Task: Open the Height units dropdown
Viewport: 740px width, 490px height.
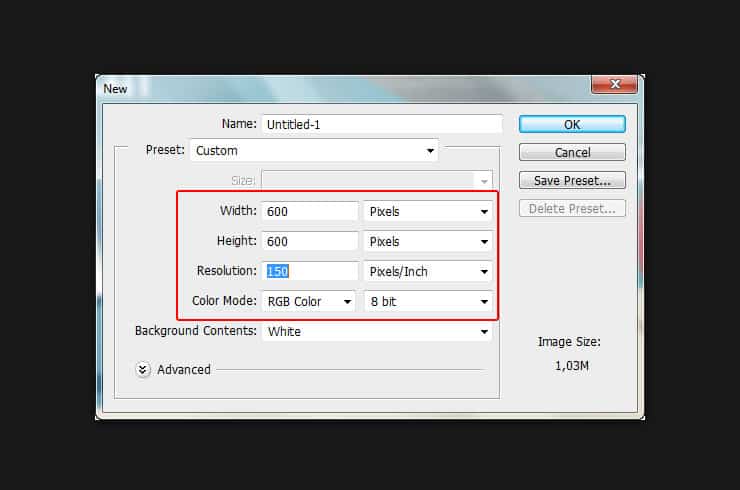Action: 428,241
